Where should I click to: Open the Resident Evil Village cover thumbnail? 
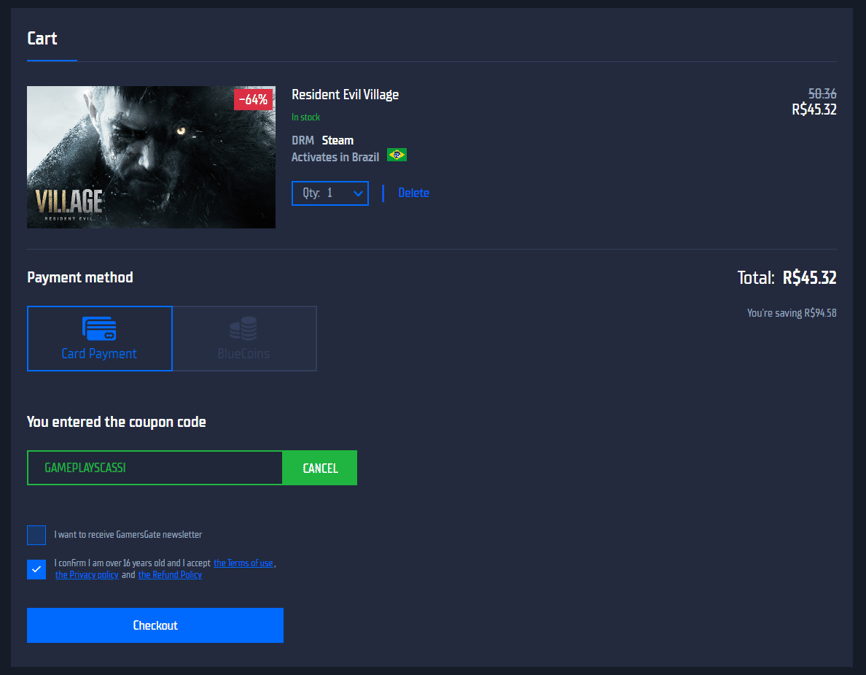[151, 157]
